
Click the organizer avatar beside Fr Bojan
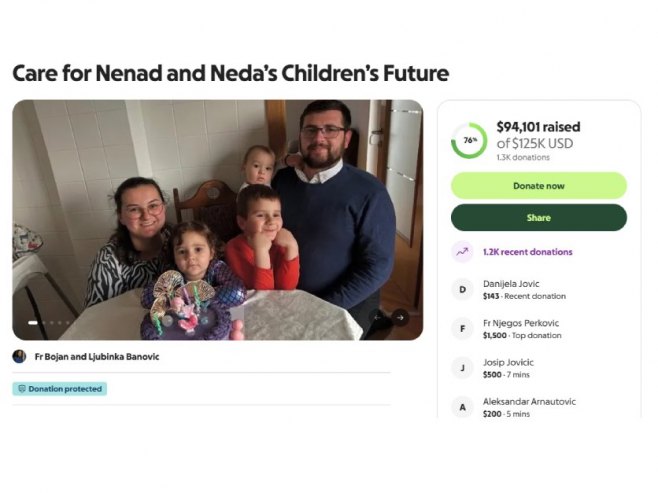pos(19,356)
